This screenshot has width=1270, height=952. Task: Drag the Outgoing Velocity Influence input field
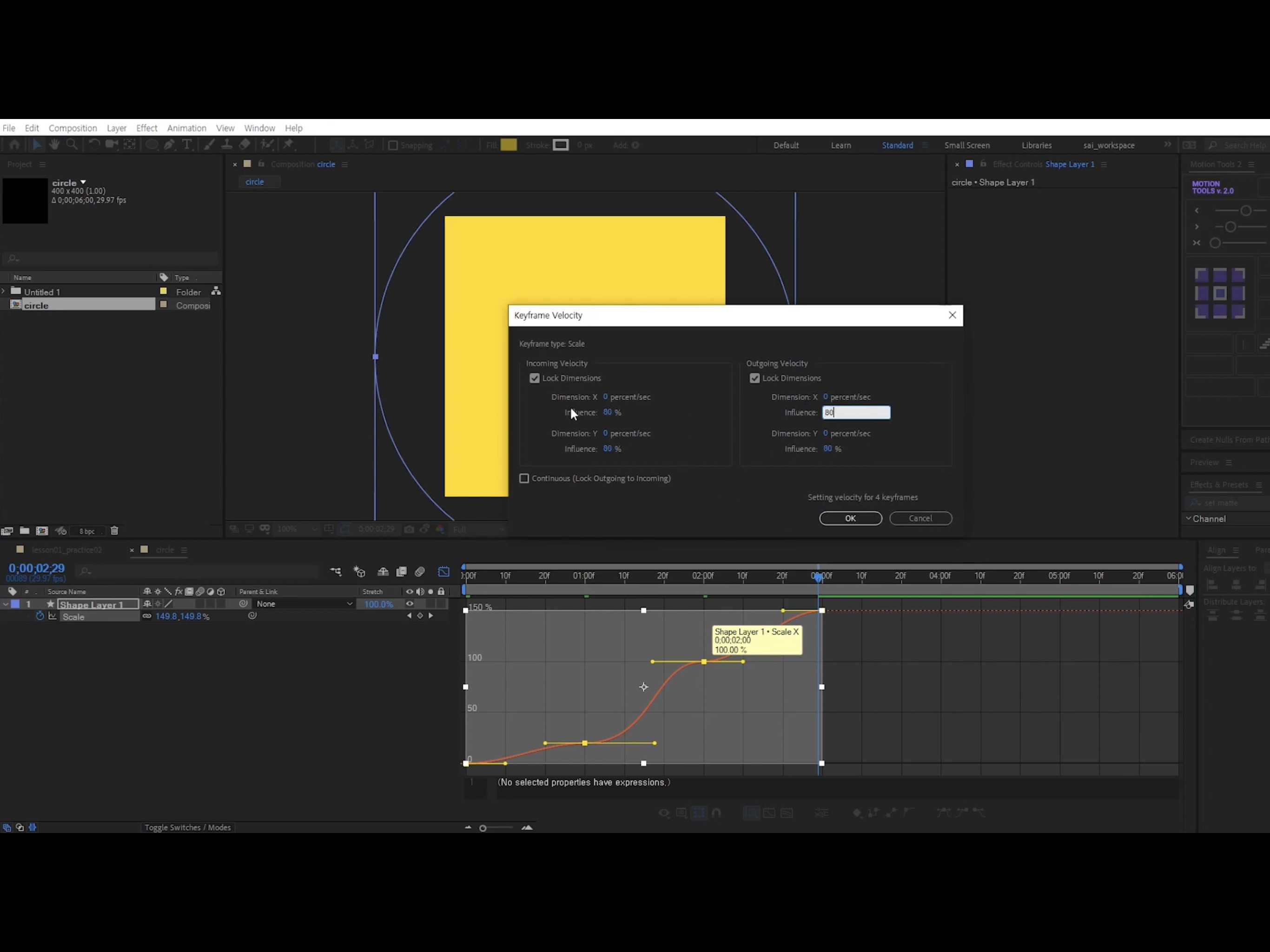[855, 412]
